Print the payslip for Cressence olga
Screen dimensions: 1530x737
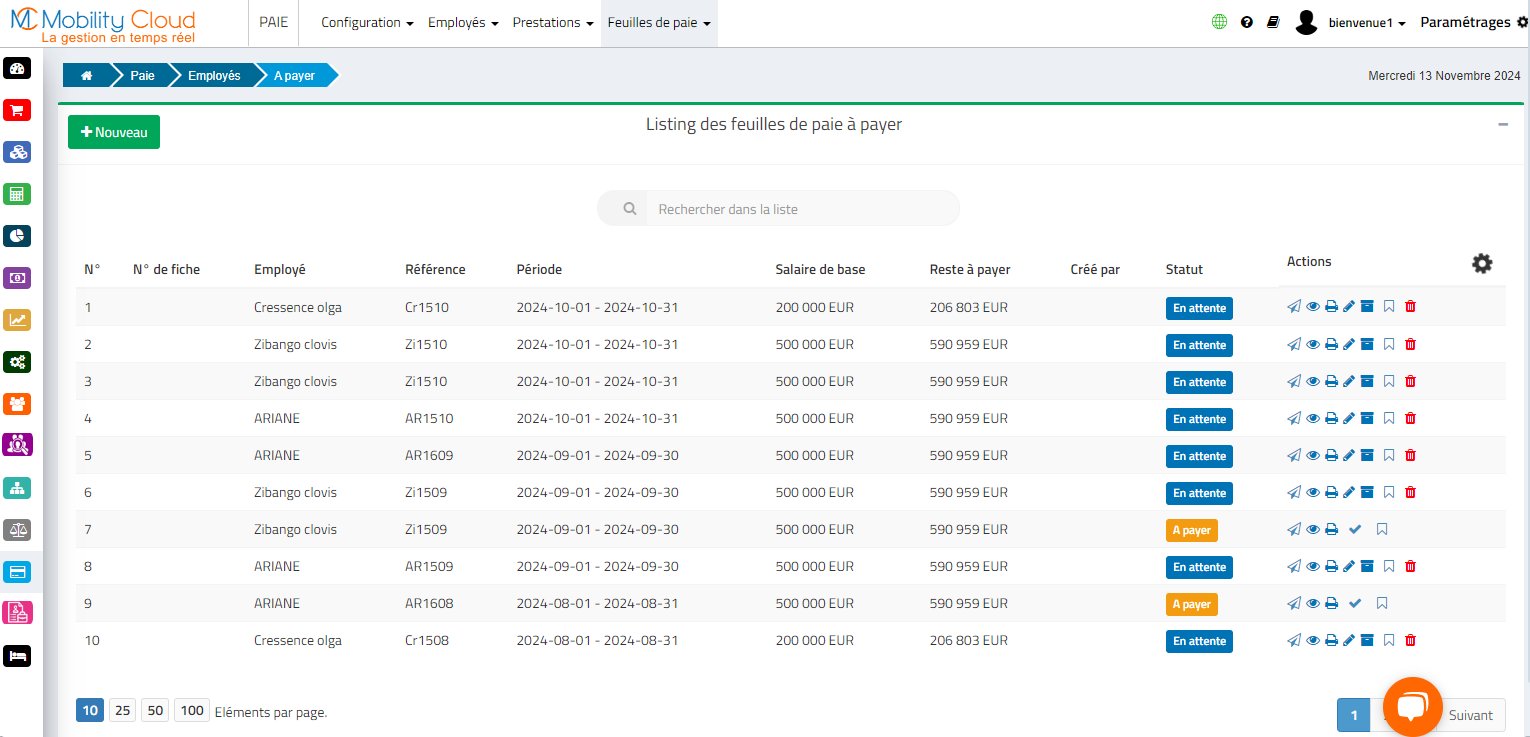(1330, 307)
